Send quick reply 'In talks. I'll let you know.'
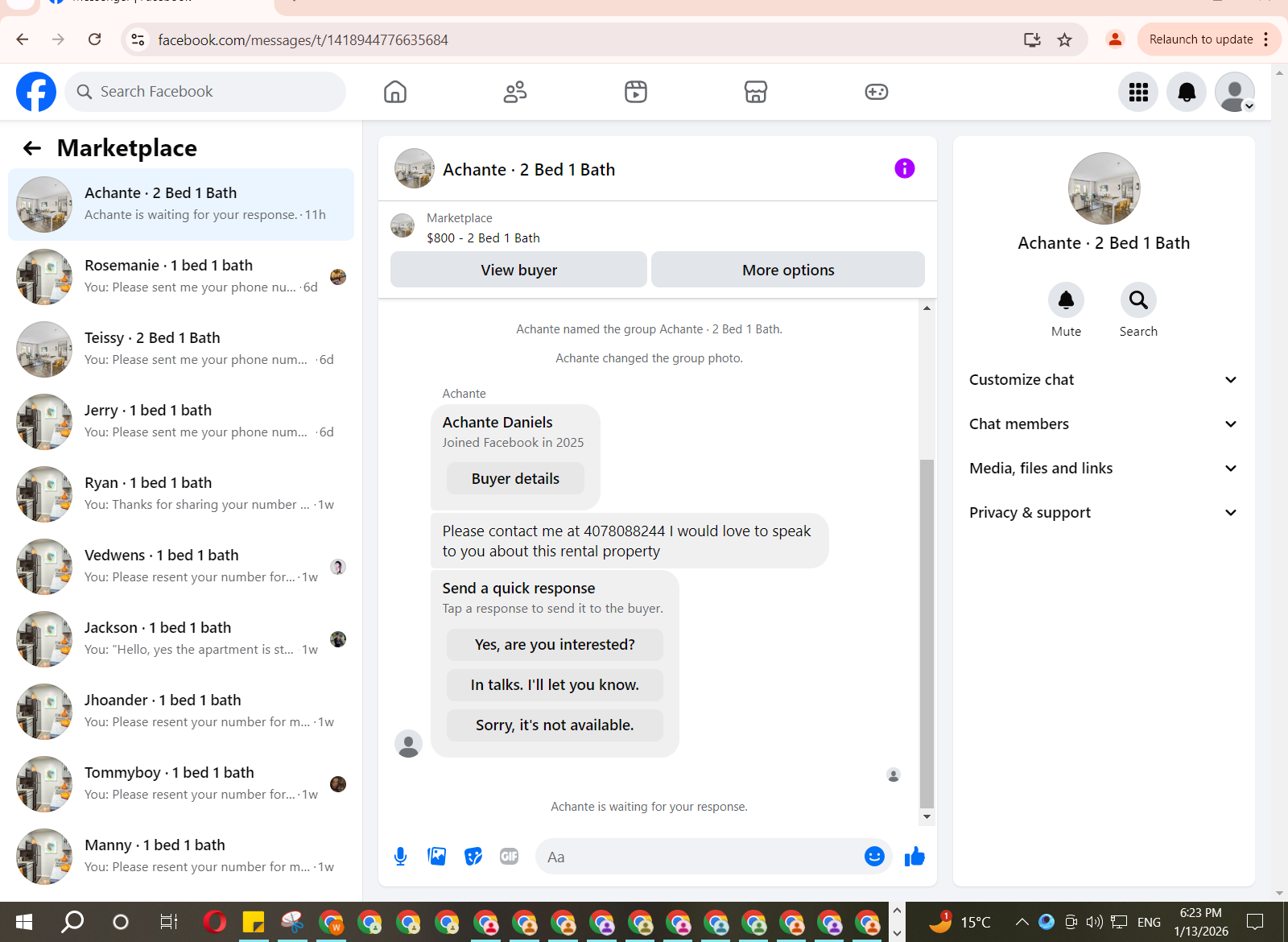The height and width of the screenshot is (942, 1288). point(555,685)
